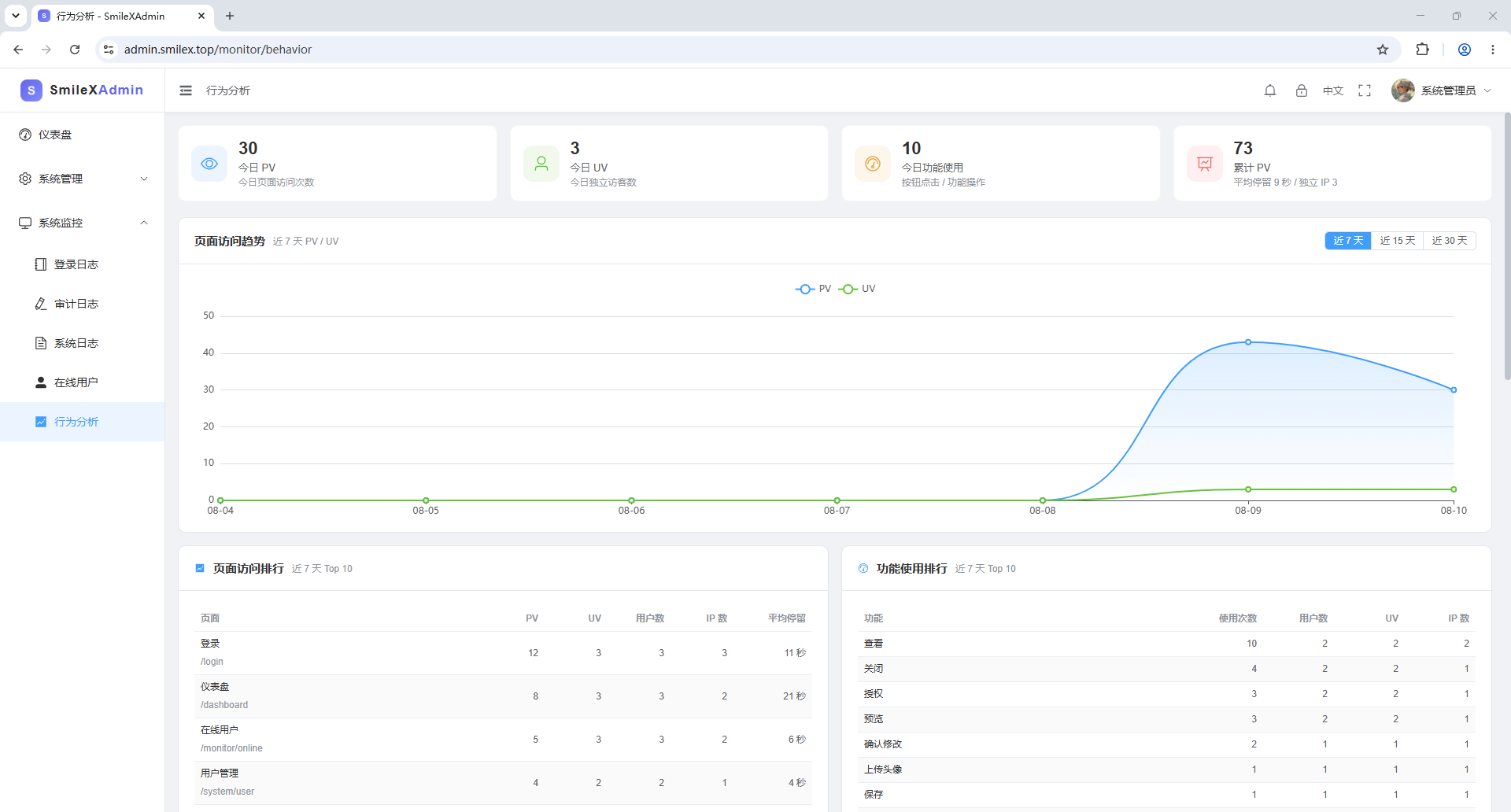Switch language via 中文
Image resolution: width=1511 pixels, height=812 pixels.
[x=1333, y=90]
